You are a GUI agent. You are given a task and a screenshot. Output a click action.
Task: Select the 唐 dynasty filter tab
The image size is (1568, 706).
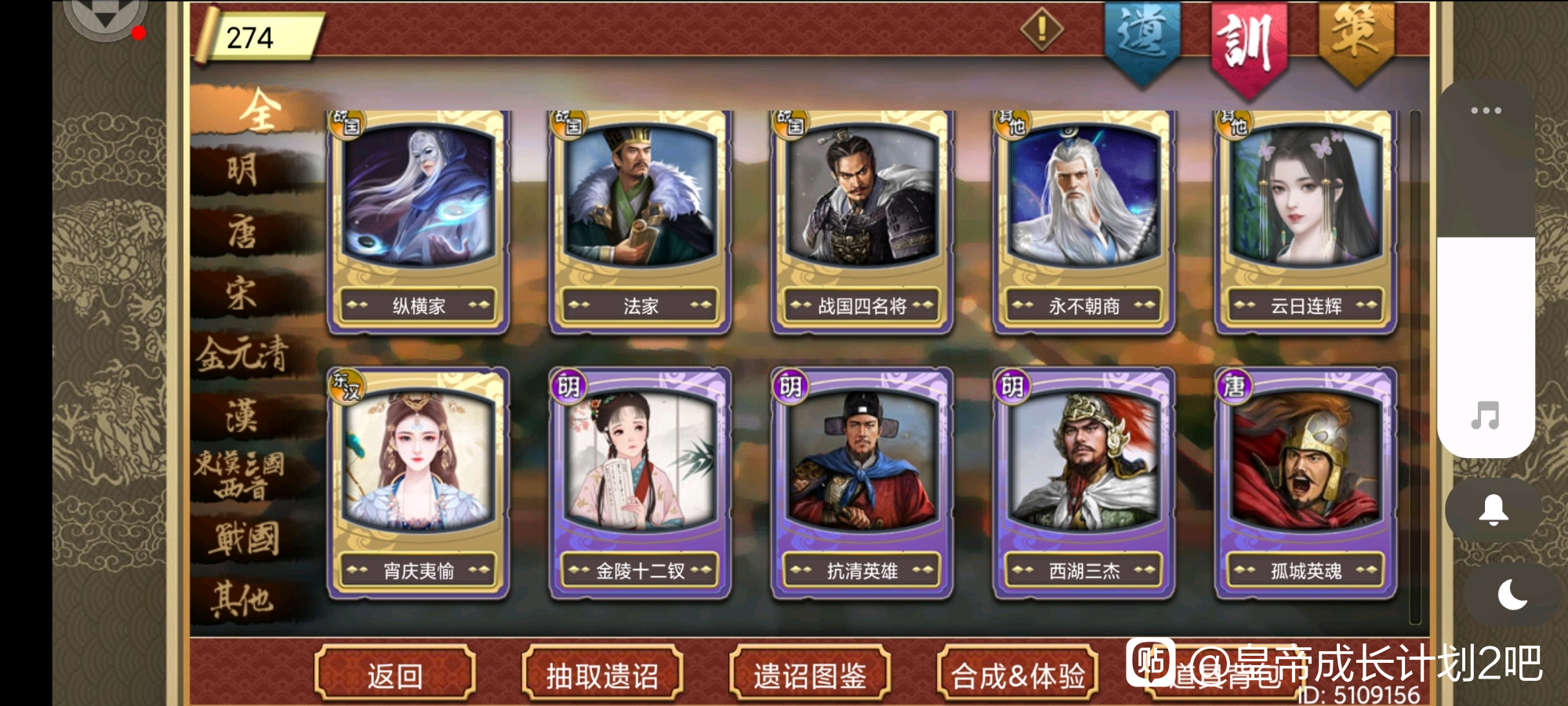pos(243,232)
